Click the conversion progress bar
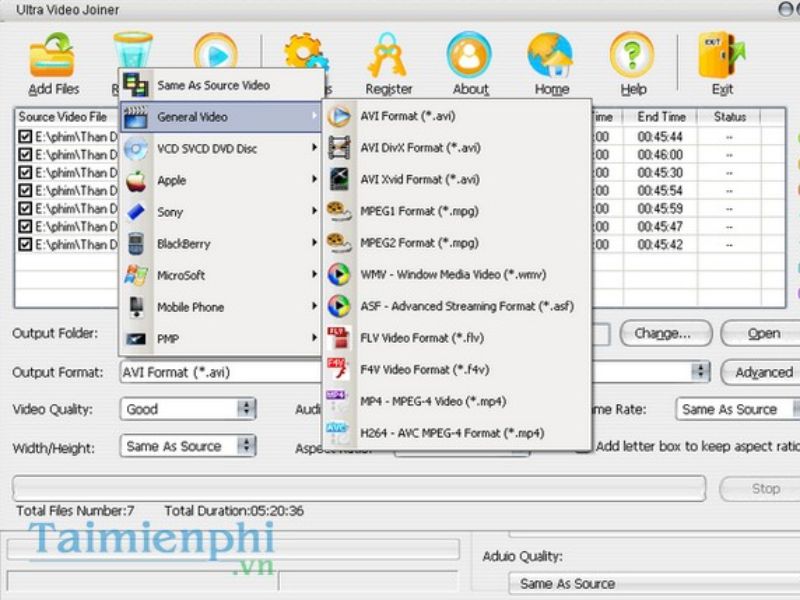Screen dimensions: 800x600 pyautogui.click(x=360, y=489)
